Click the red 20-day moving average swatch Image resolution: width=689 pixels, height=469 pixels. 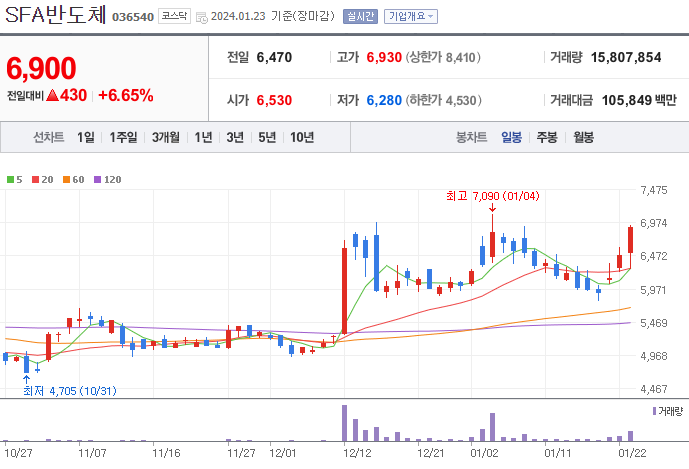(x=36, y=179)
